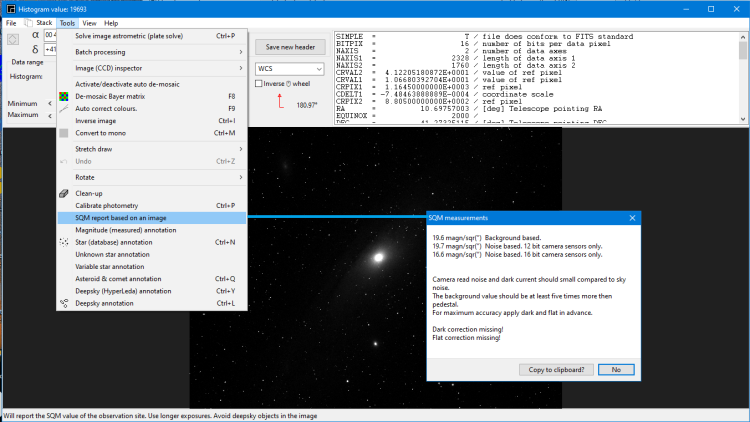The width and height of the screenshot is (750, 422).
Task: Click the button left of alpha symbol
Action: point(13,39)
